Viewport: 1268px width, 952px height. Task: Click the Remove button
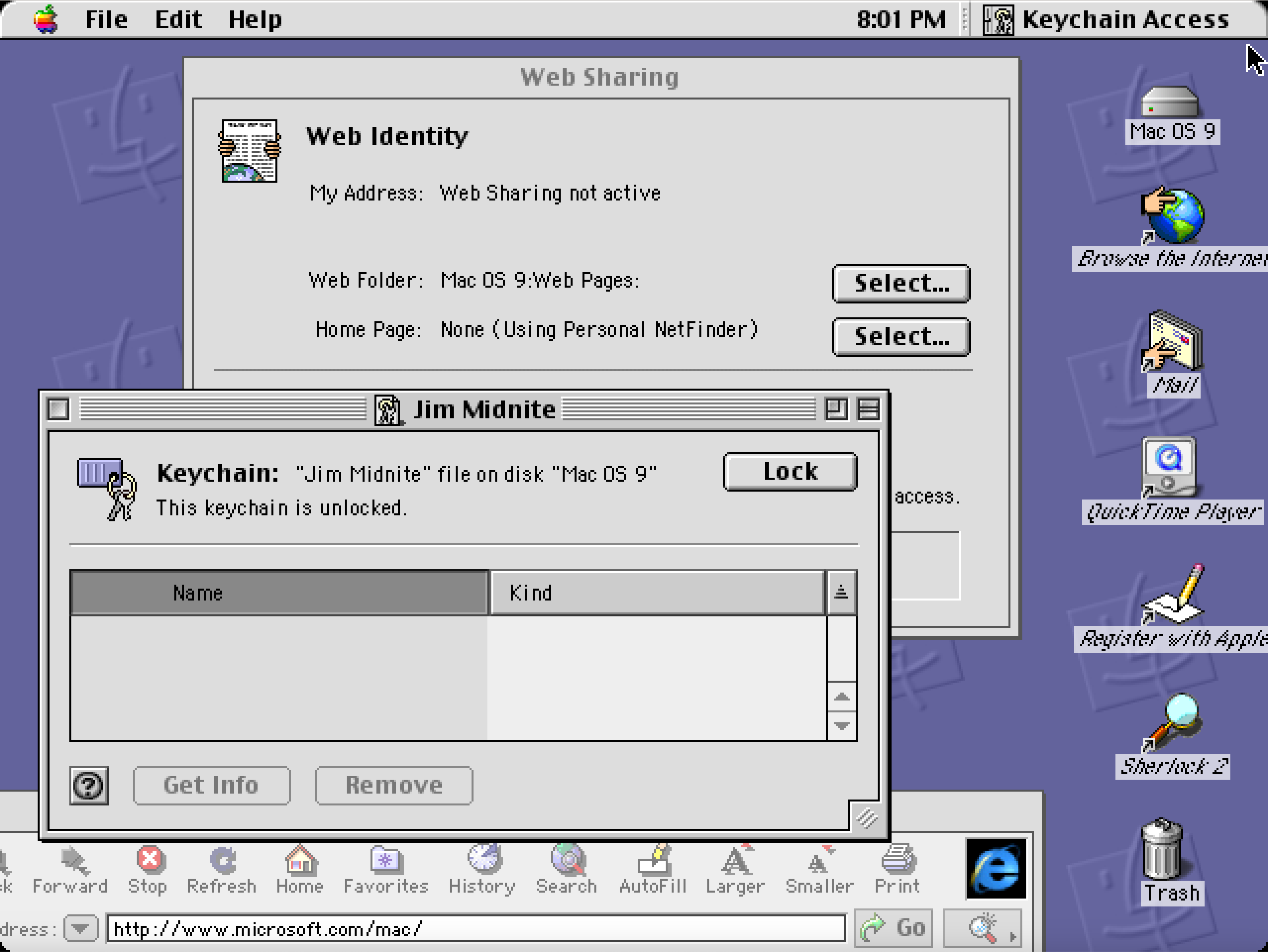[x=393, y=785]
